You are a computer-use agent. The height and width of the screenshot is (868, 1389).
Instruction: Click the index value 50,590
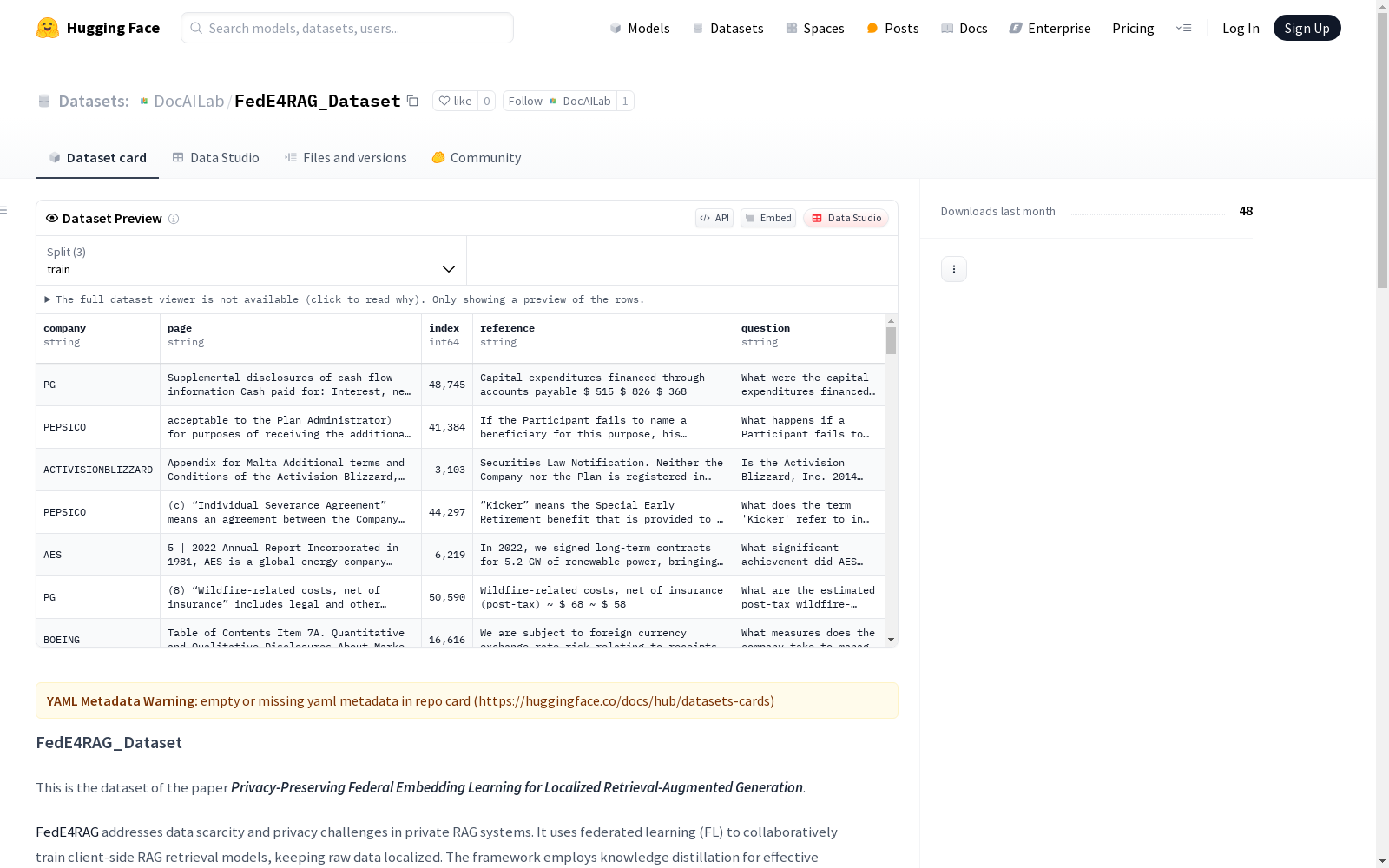[x=447, y=597]
